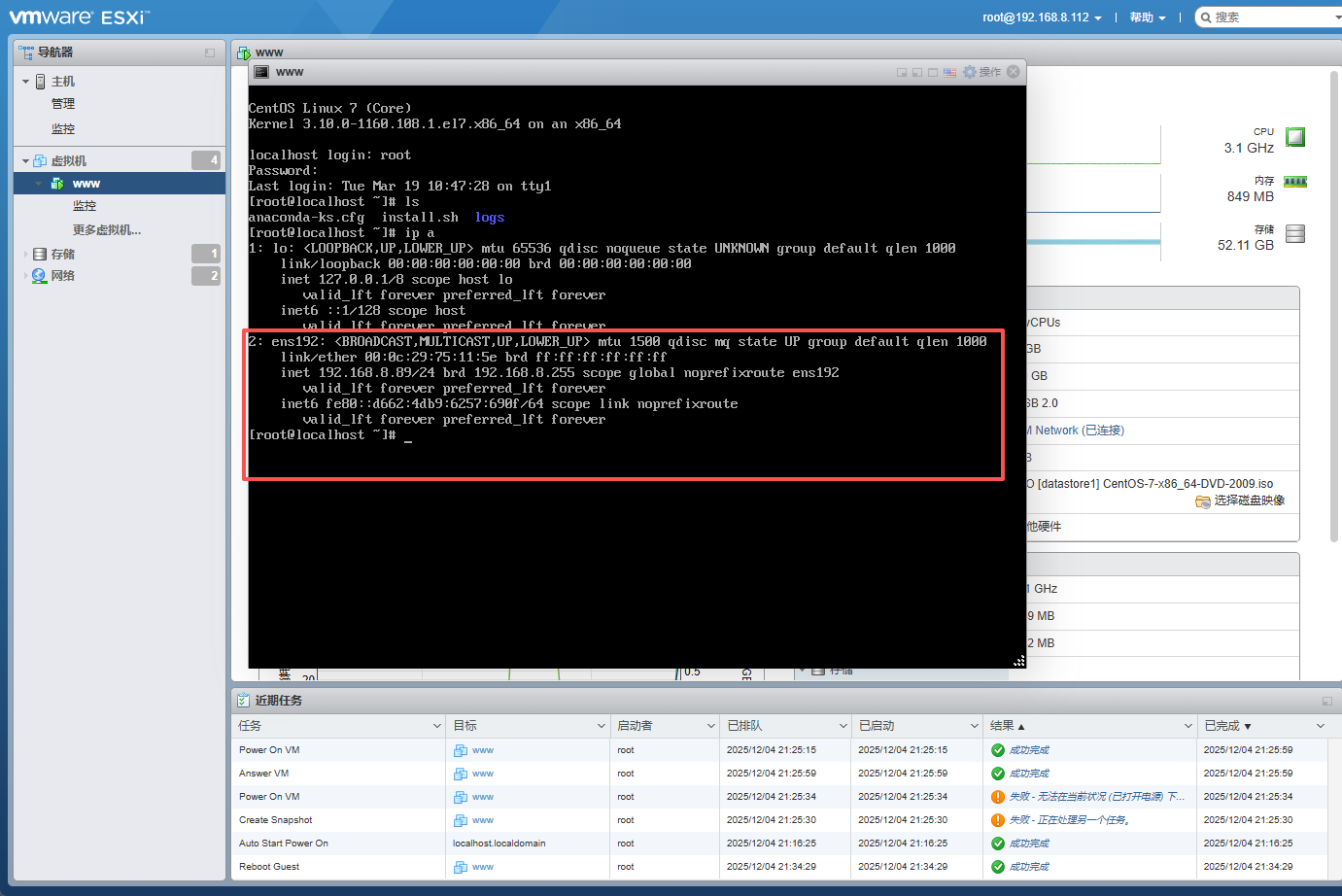Click the Reboot Guest success check icon
The height and width of the screenshot is (896, 1342).
point(998,867)
